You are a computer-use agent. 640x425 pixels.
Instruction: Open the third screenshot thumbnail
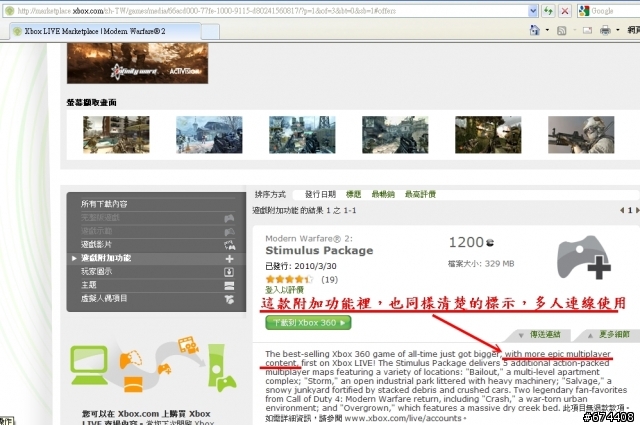(x=302, y=135)
